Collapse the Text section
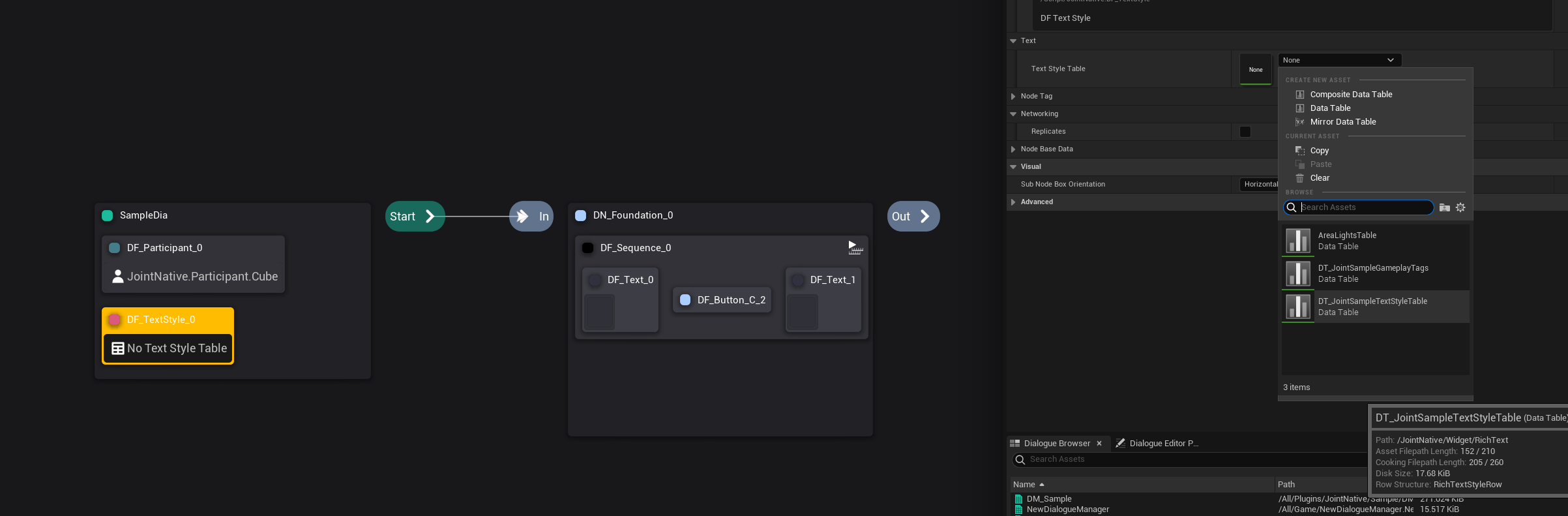1568x516 pixels. coord(1013,41)
